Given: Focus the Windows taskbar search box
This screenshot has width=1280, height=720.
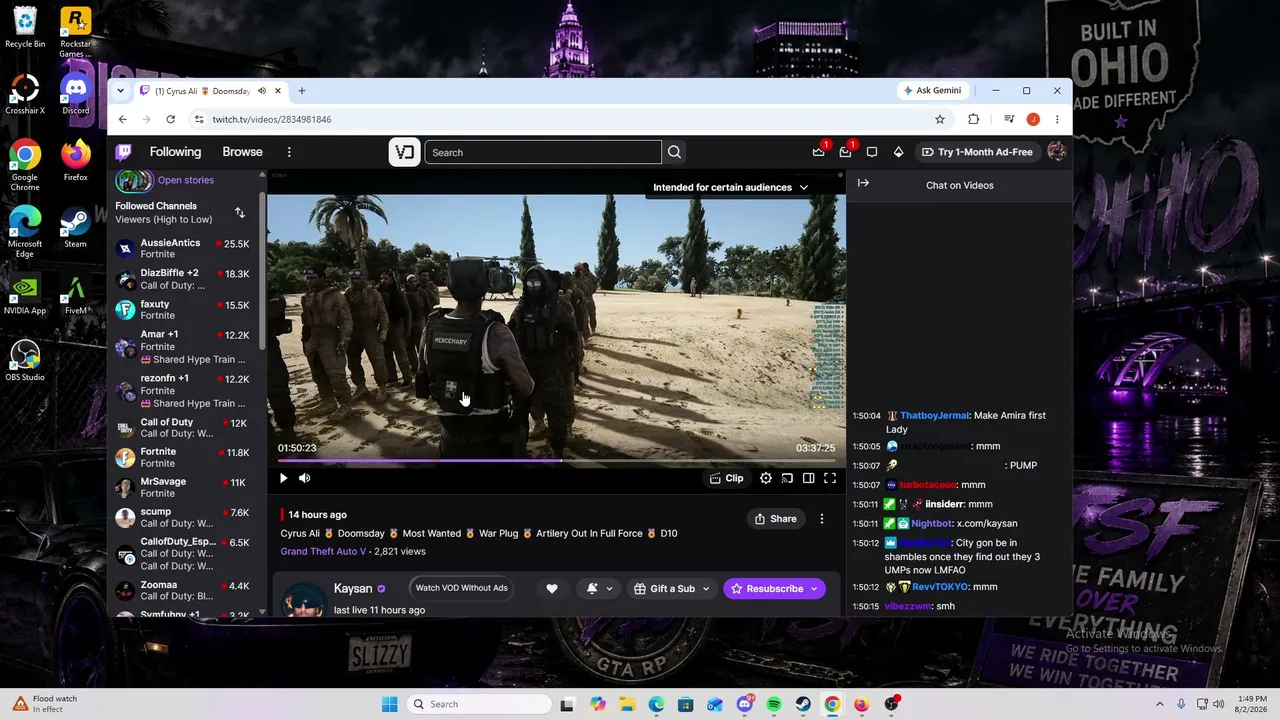Looking at the screenshot, I should 479,704.
